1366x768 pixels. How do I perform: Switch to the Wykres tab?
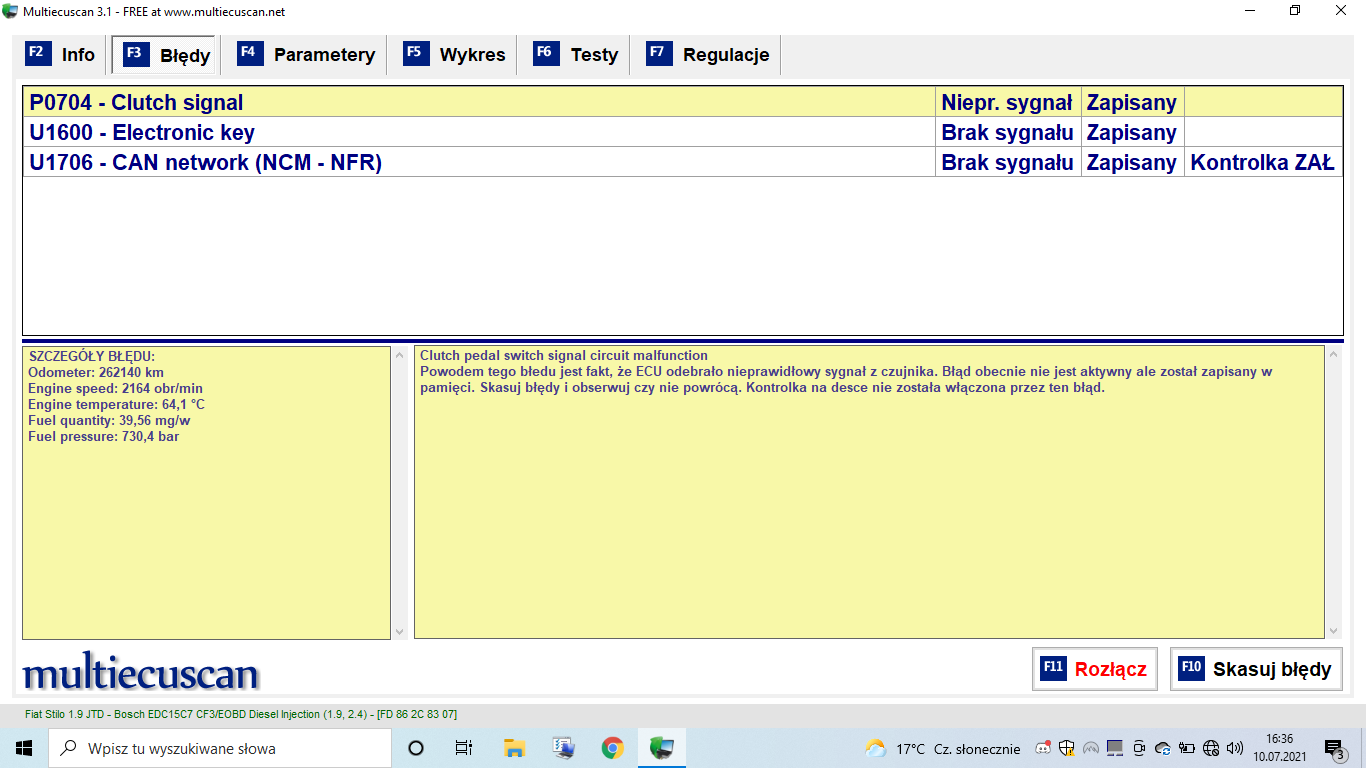455,55
